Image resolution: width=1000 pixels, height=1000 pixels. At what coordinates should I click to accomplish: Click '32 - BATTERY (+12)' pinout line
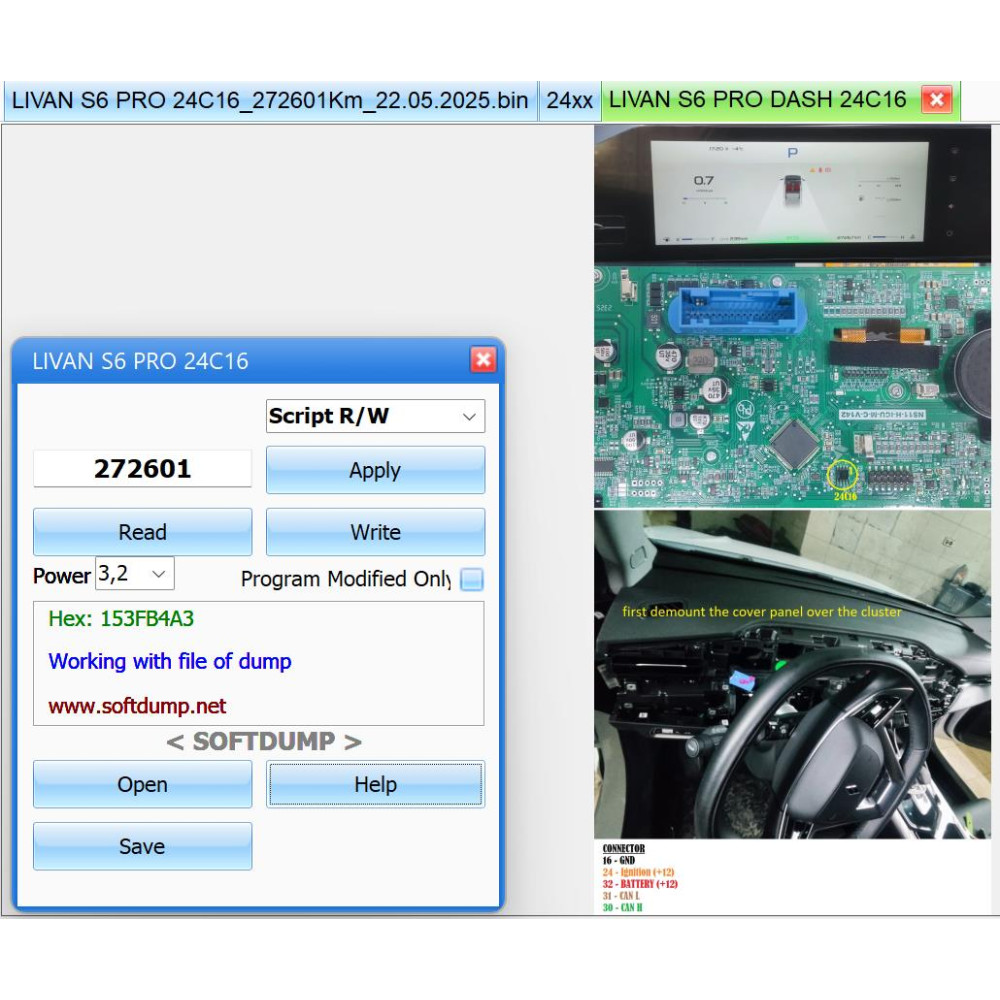click(640, 884)
